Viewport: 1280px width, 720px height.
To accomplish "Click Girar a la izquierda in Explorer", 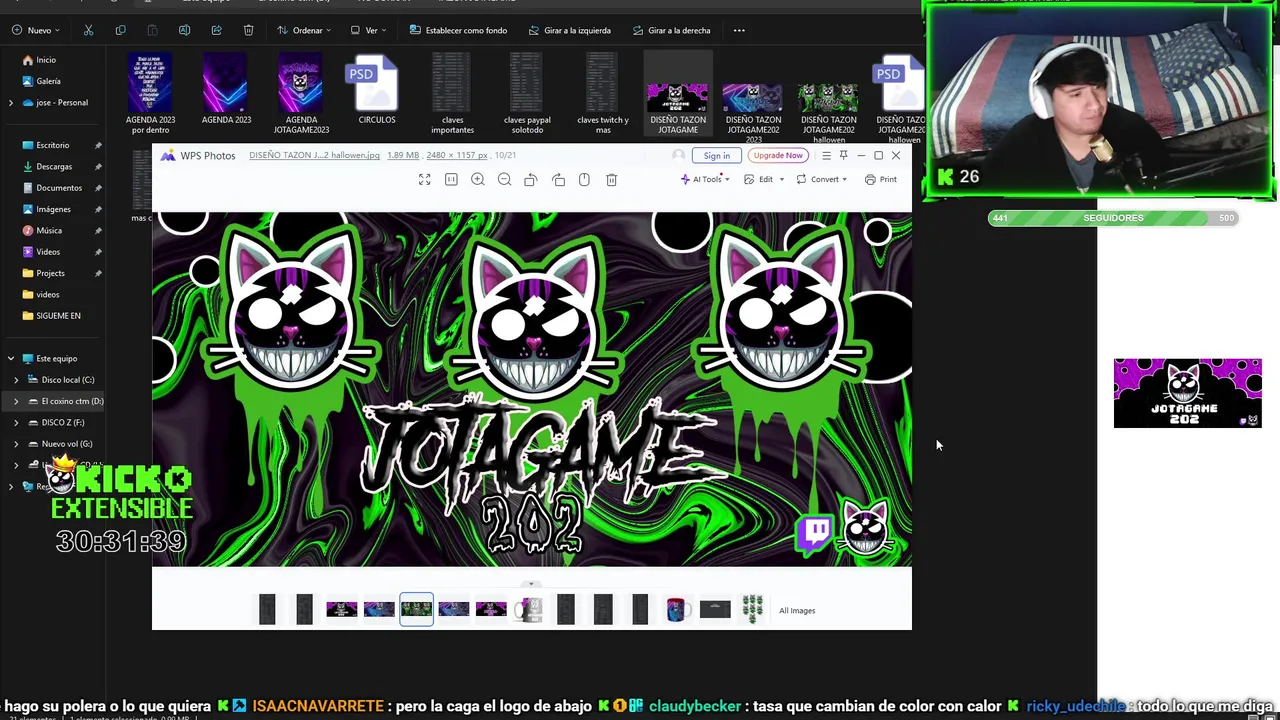I will click(569, 30).
